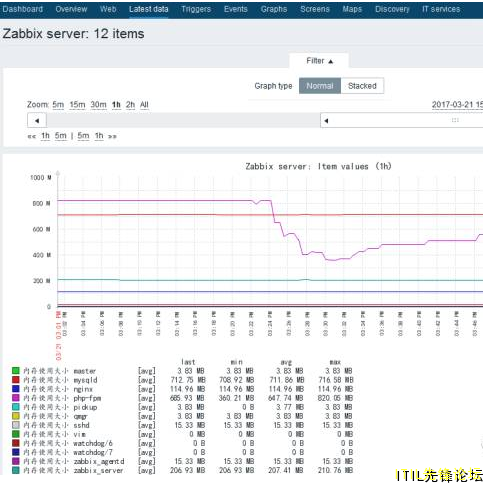Click the green master legend swatch

[16, 371]
